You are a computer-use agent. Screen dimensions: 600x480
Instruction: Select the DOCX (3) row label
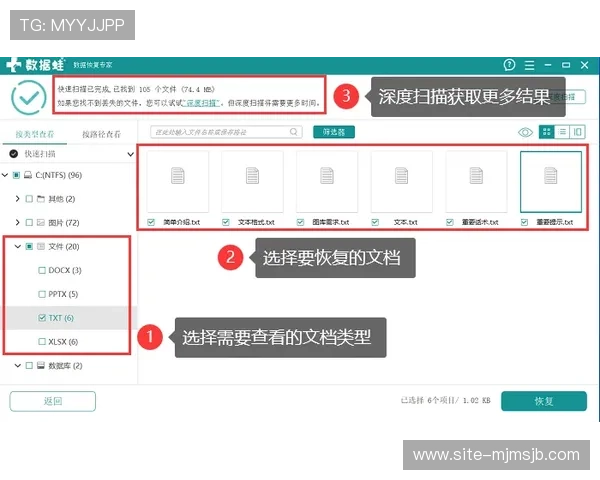(x=65, y=271)
